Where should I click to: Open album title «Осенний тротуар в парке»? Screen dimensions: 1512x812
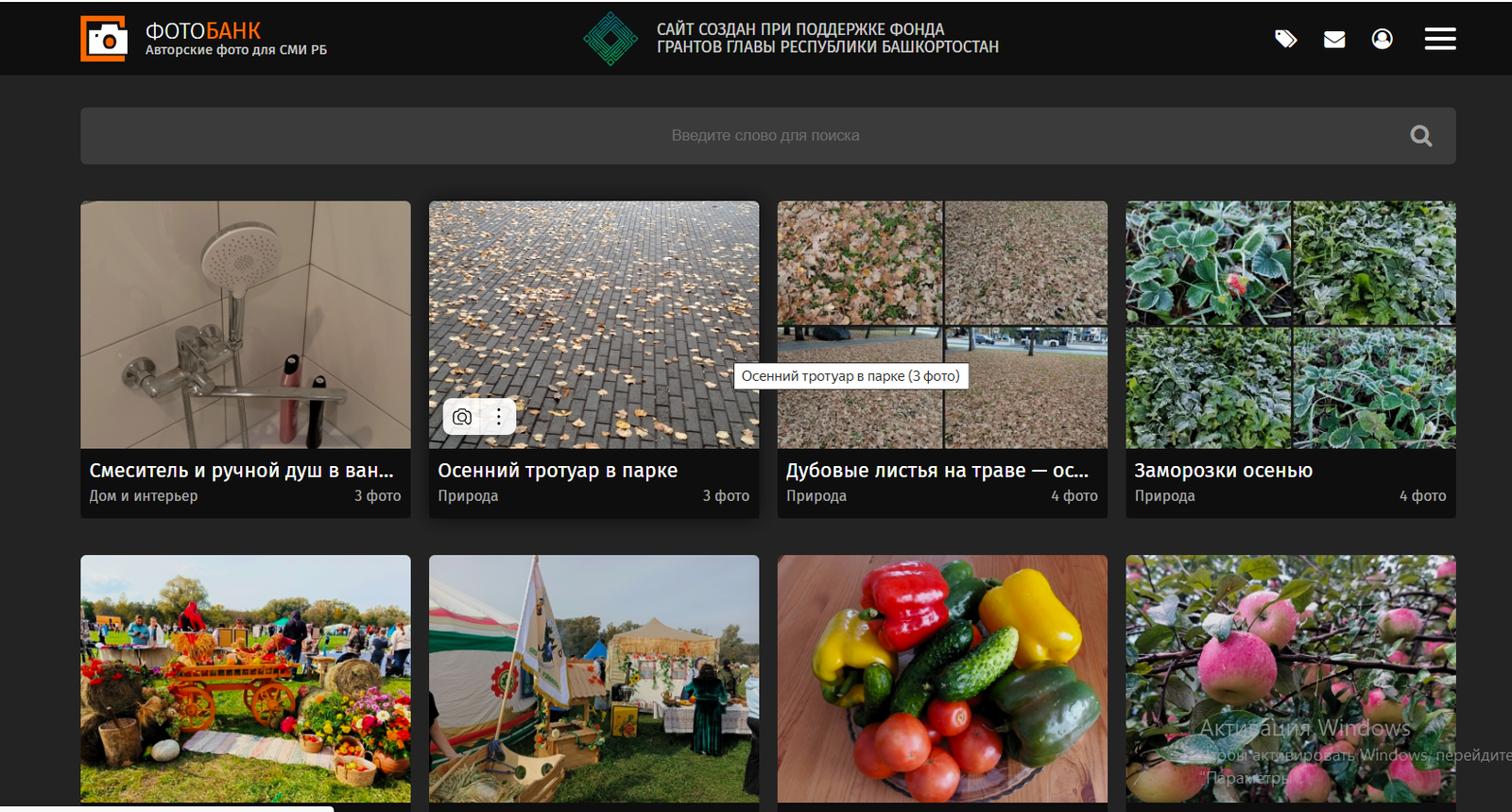click(558, 471)
